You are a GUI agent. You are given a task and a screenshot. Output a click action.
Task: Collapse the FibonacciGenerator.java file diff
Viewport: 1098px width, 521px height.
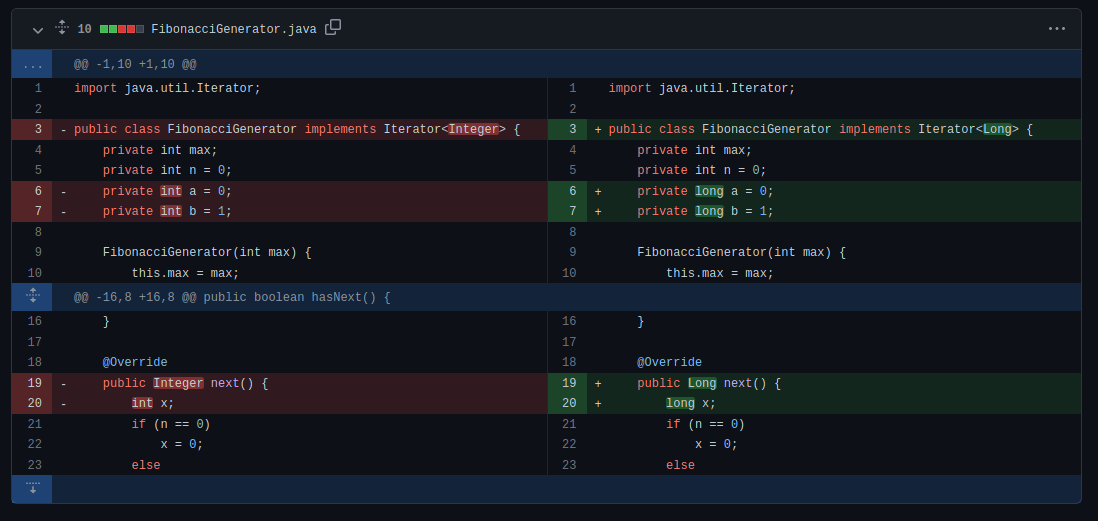coord(38,29)
